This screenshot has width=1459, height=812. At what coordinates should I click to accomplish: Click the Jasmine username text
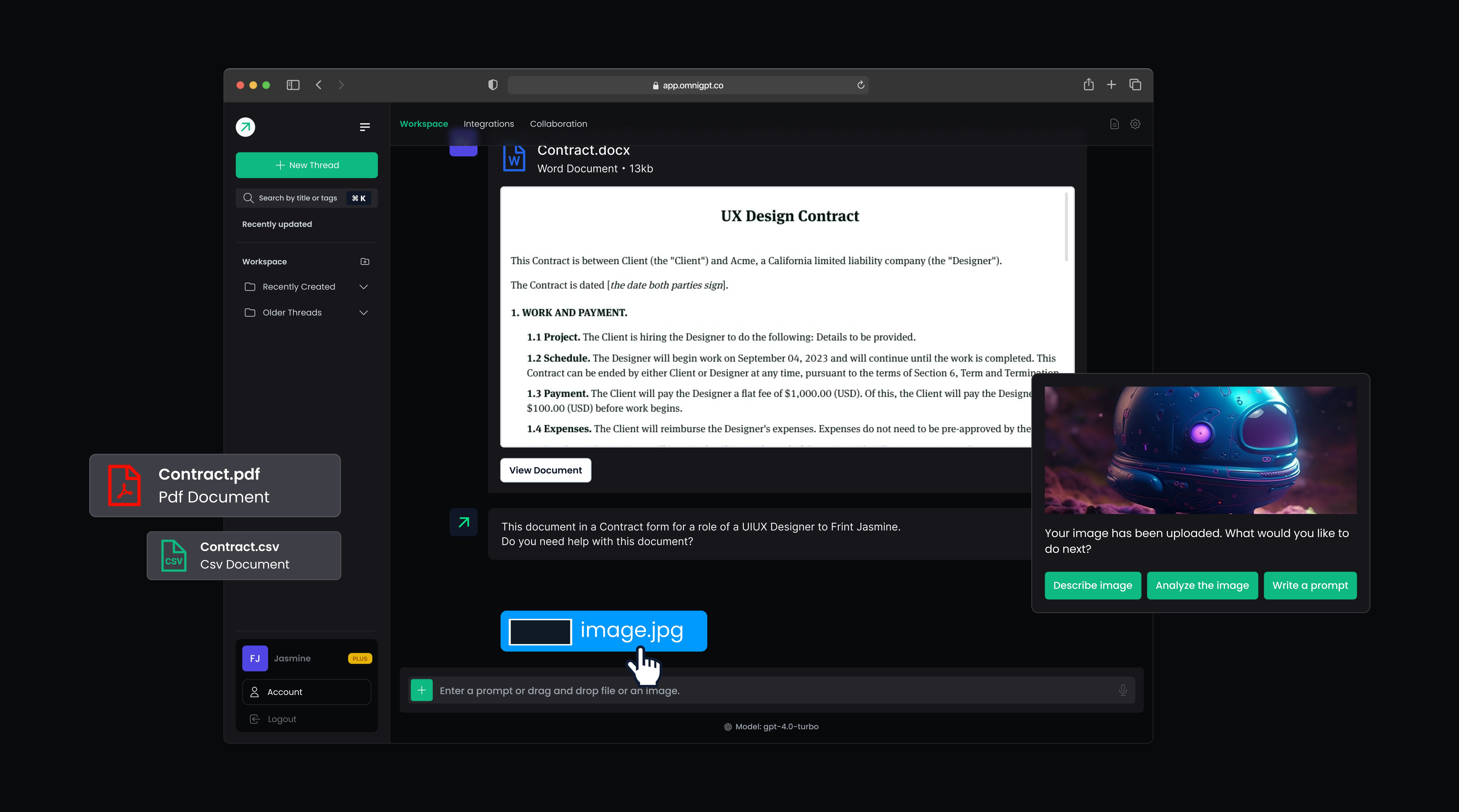point(292,659)
